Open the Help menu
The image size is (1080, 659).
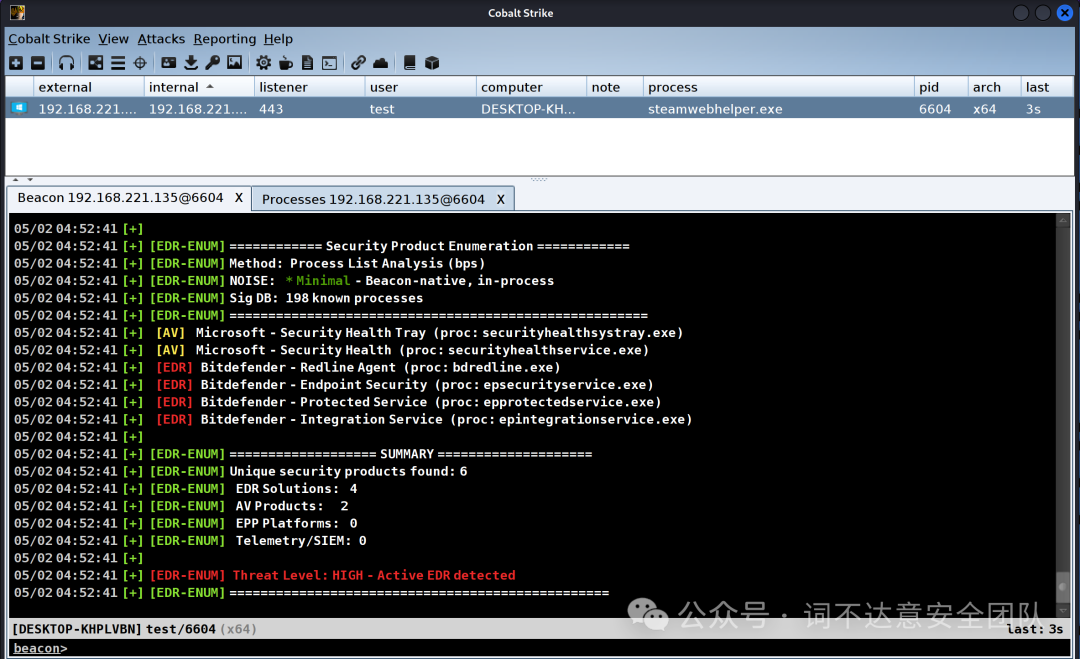[x=278, y=39]
